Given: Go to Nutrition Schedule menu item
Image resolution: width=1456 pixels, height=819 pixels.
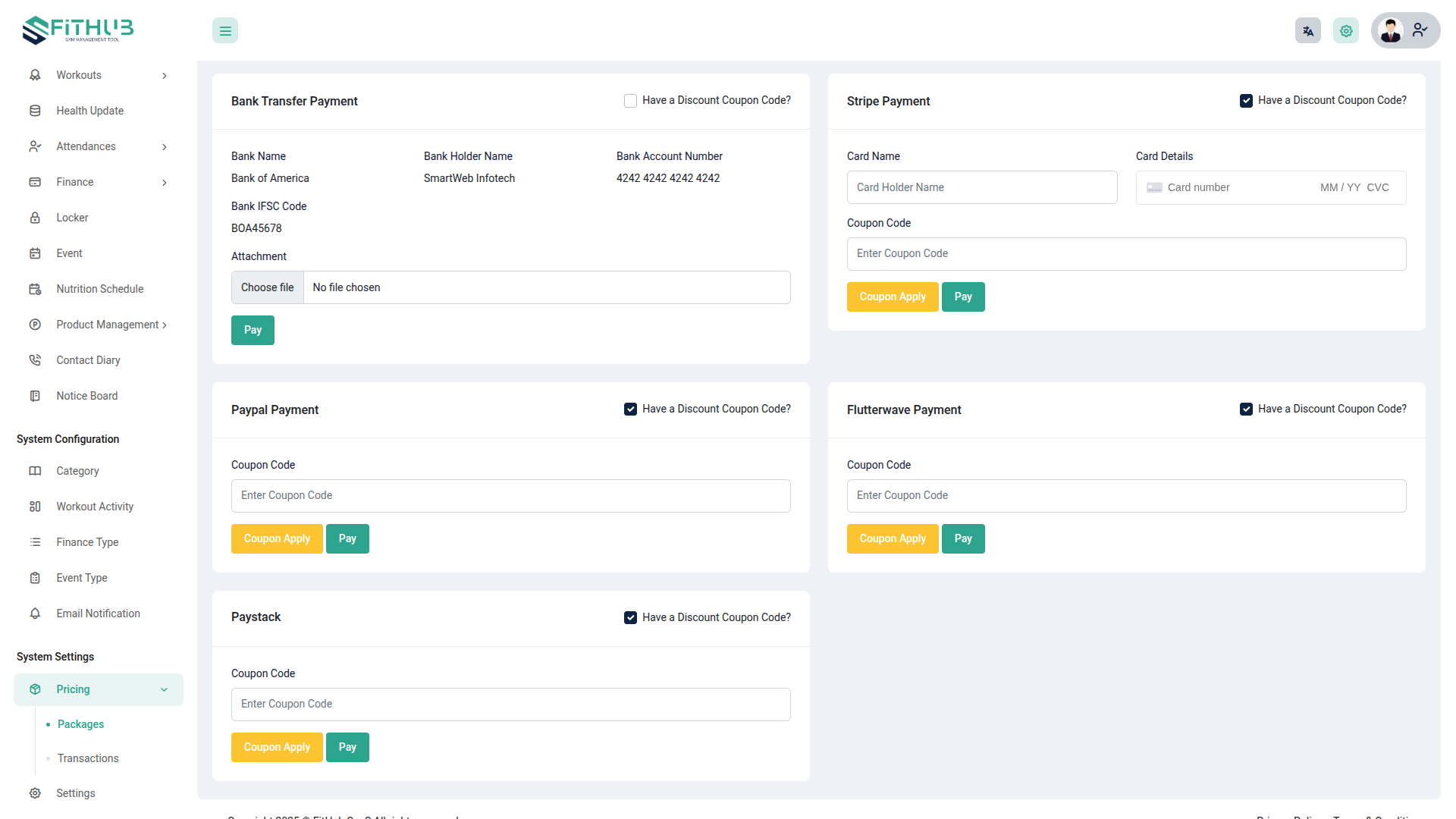Looking at the screenshot, I should [99, 289].
